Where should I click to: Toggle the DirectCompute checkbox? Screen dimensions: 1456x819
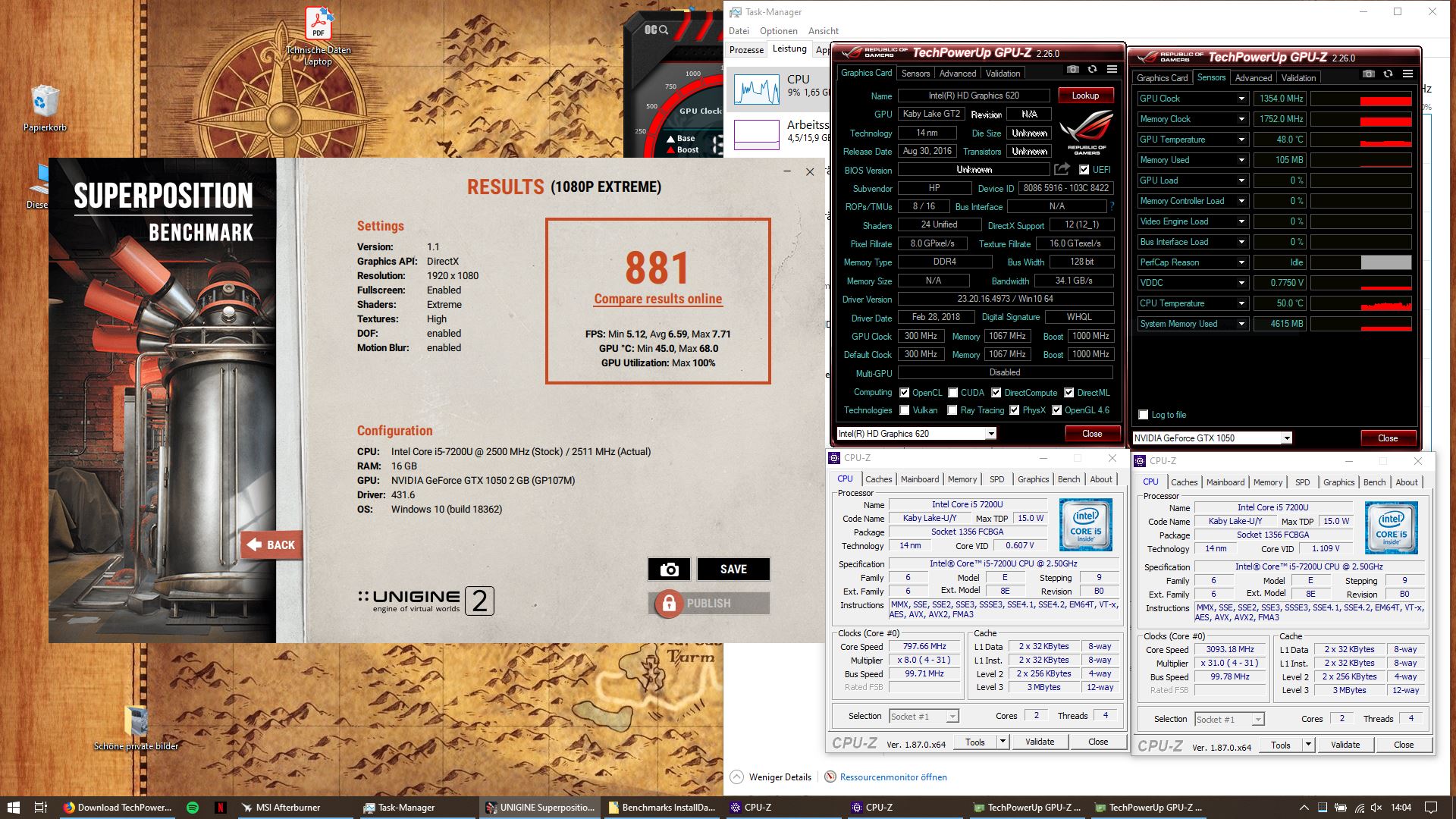[x=996, y=393]
